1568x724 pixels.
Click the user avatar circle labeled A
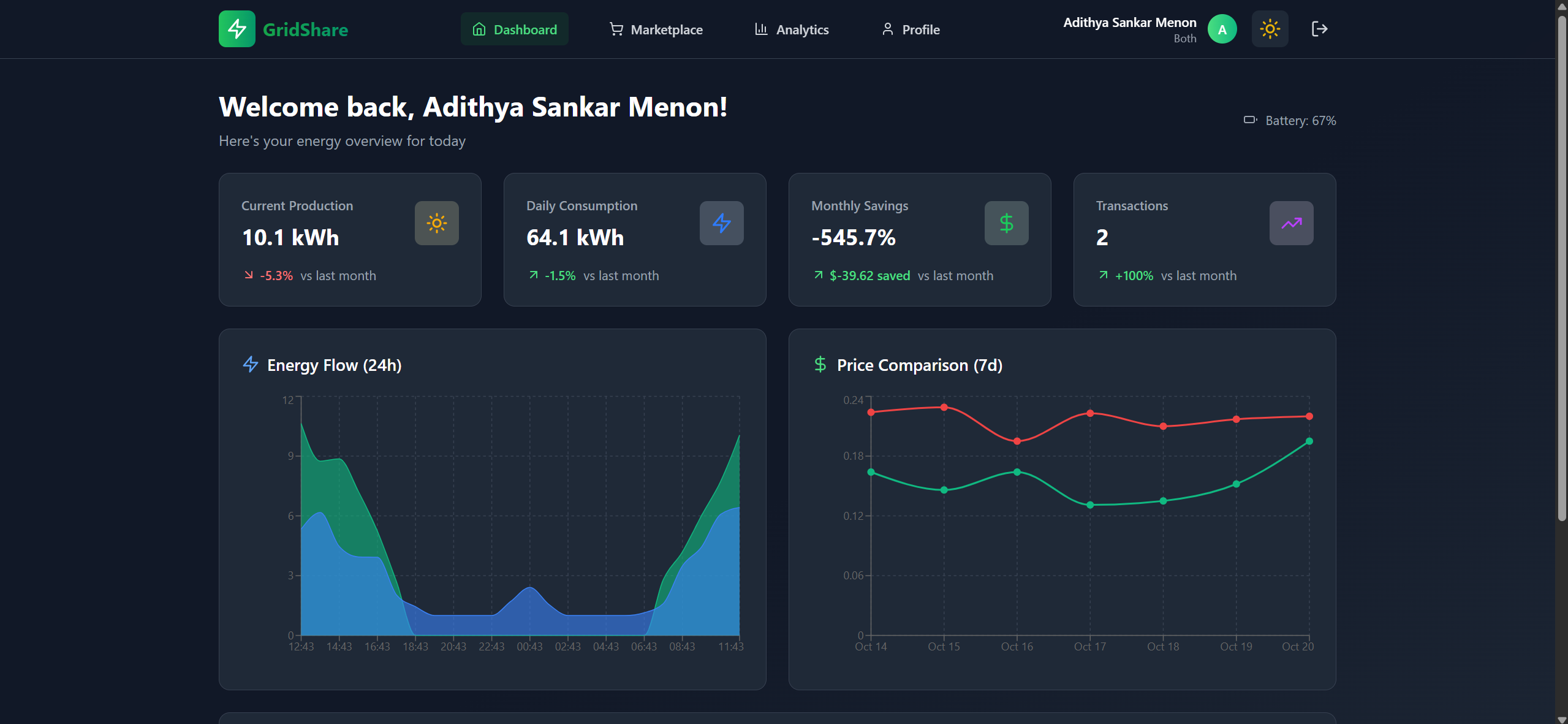[1221, 28]
